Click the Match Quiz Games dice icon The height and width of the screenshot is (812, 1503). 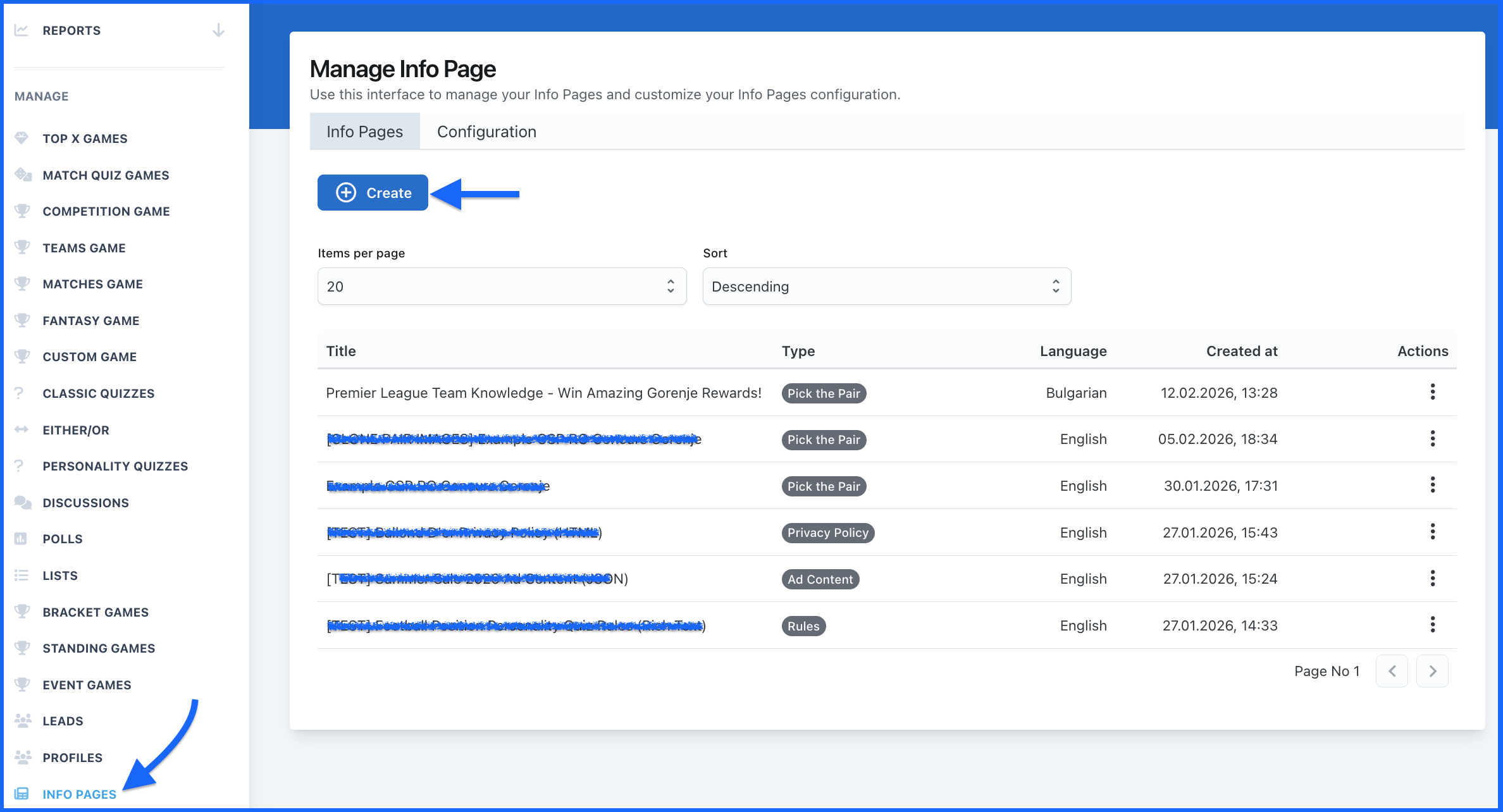[x=23, y=175]
